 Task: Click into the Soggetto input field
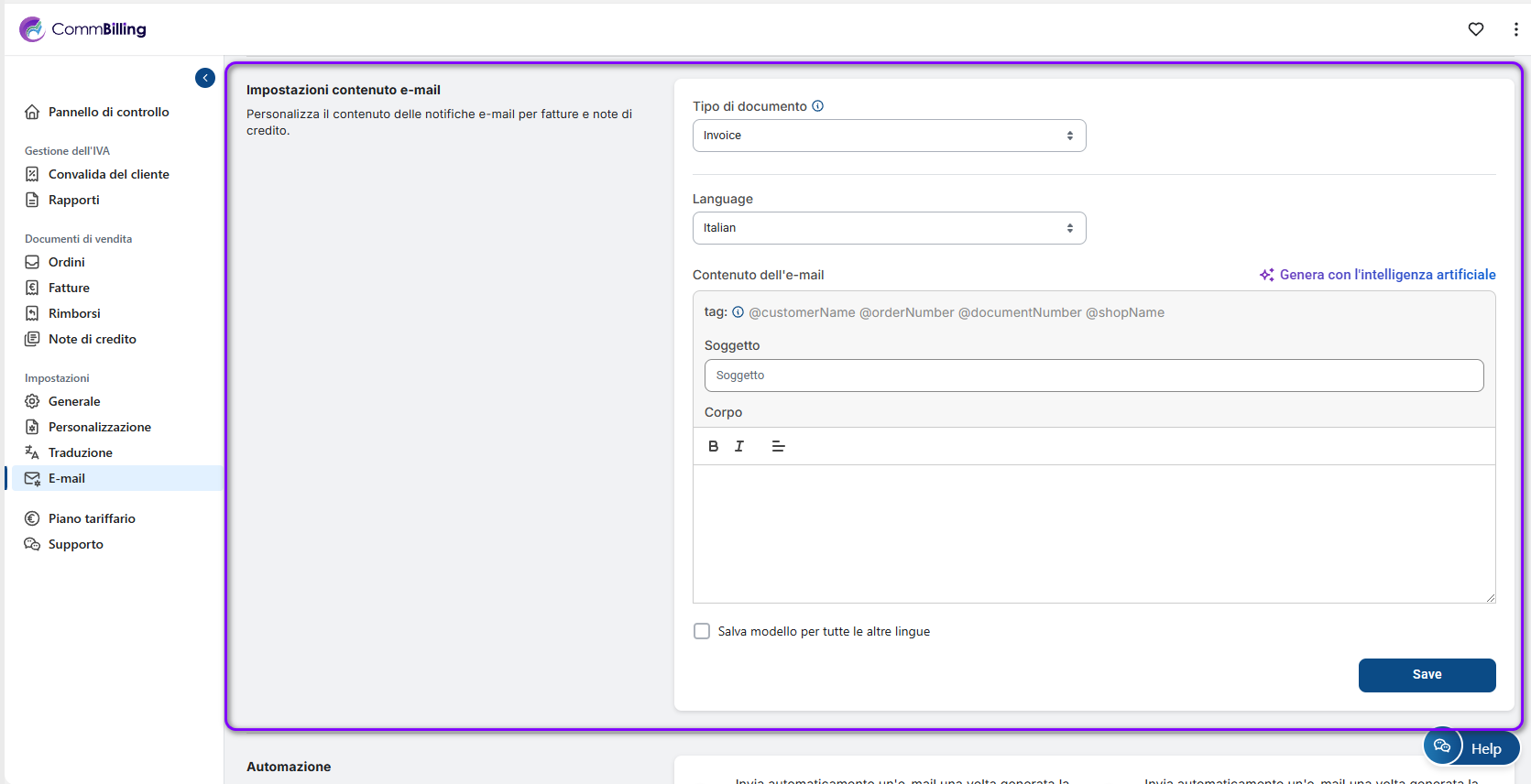pos(1093,376)
